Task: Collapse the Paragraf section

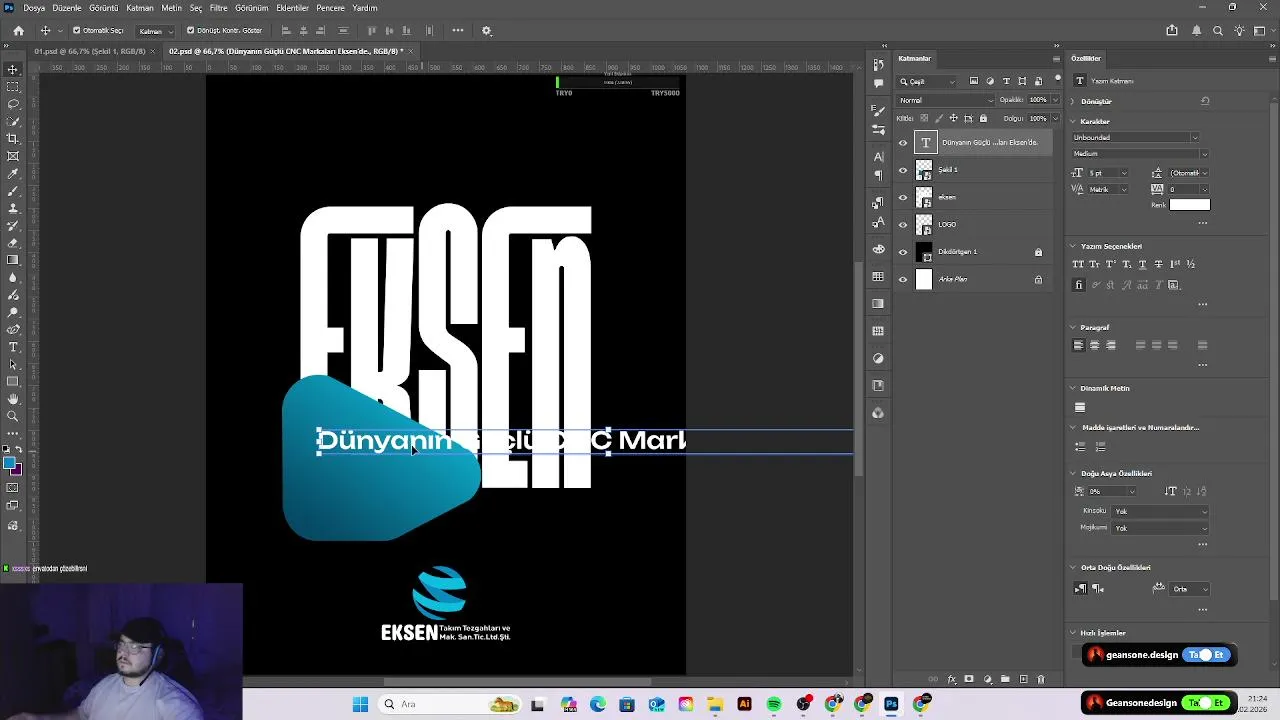Action: tap(1073, 327)
